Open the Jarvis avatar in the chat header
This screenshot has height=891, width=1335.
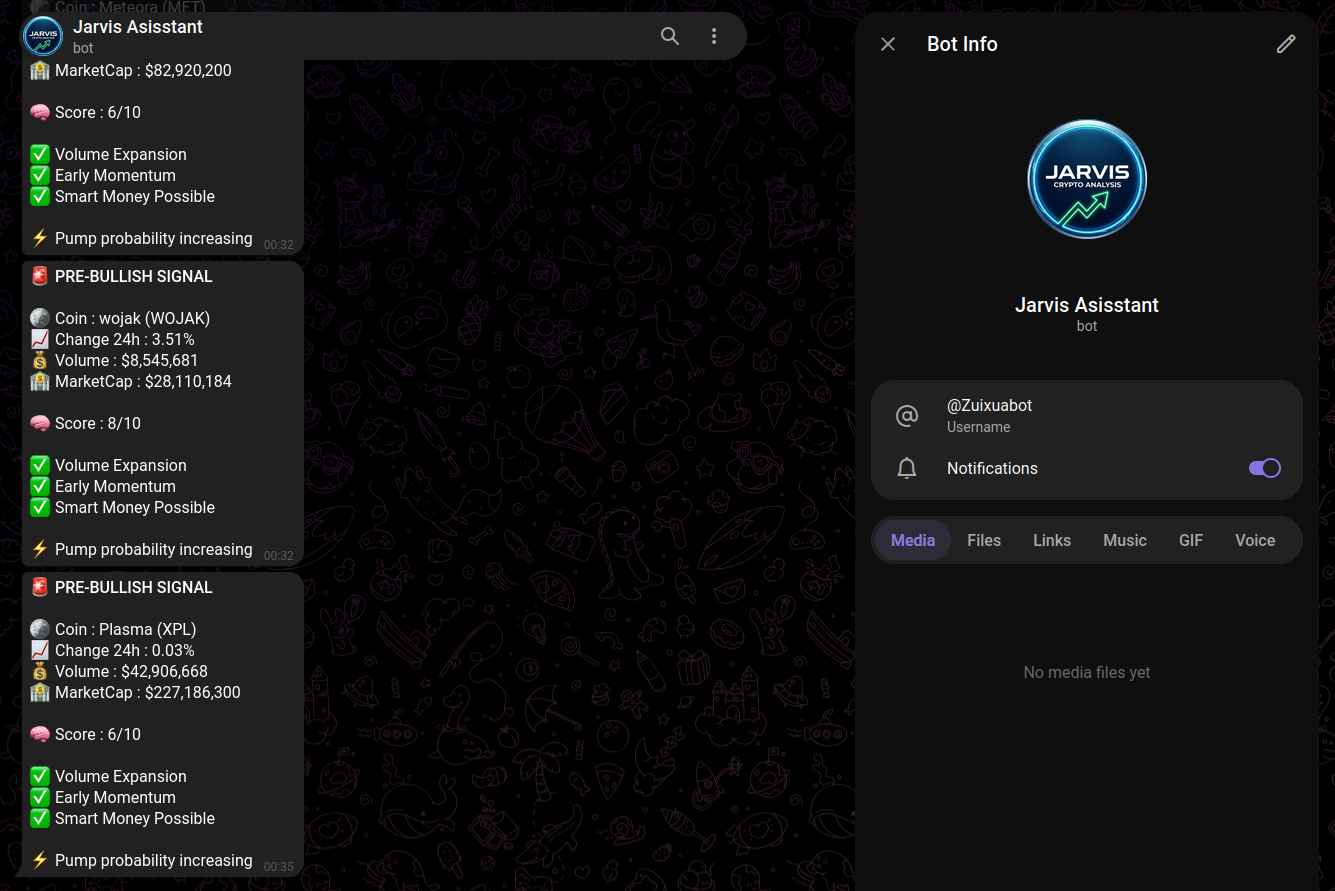(x=43, y=36)
